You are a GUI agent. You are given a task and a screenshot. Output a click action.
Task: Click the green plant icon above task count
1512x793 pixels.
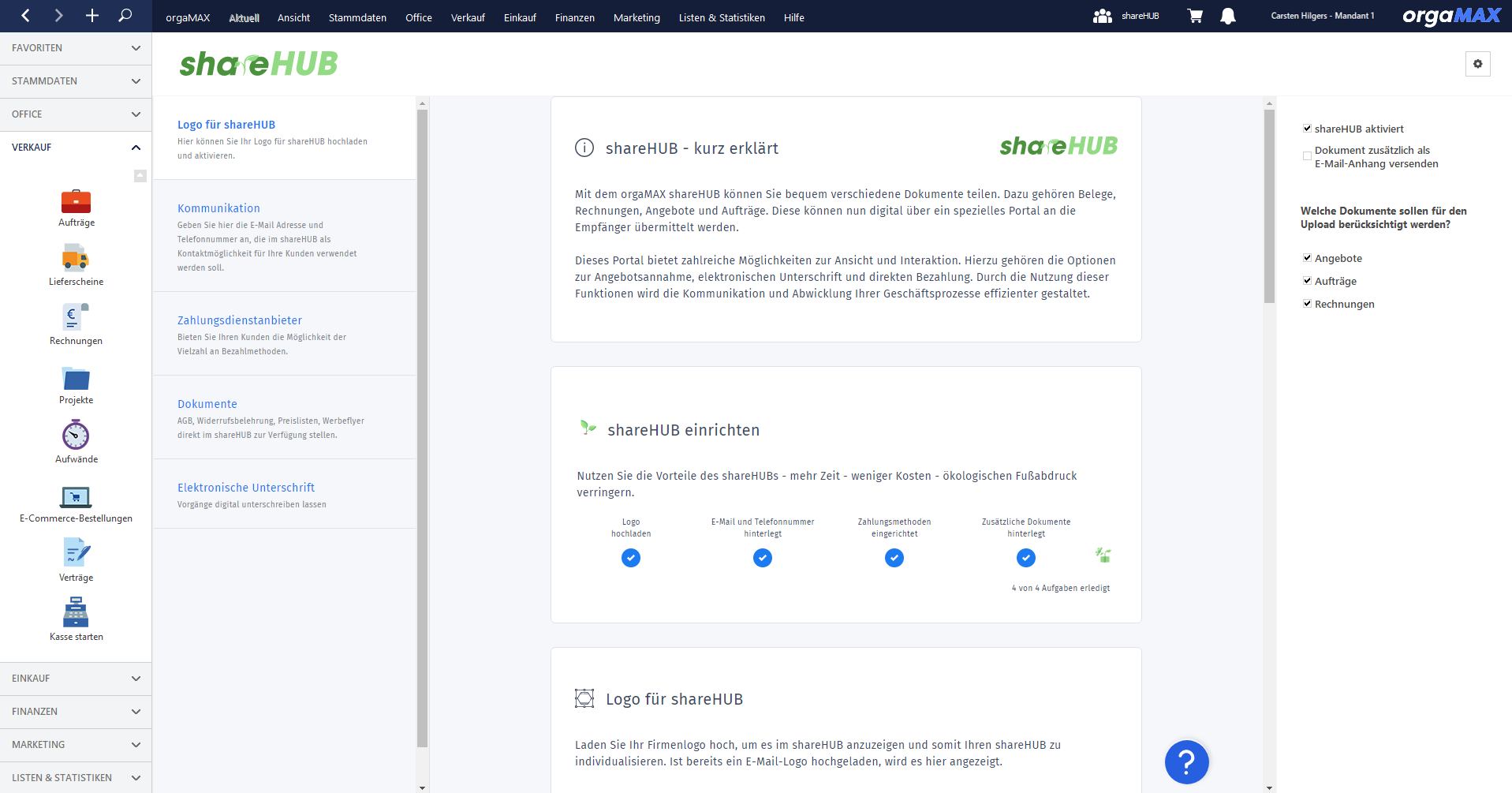[1103, 555]
